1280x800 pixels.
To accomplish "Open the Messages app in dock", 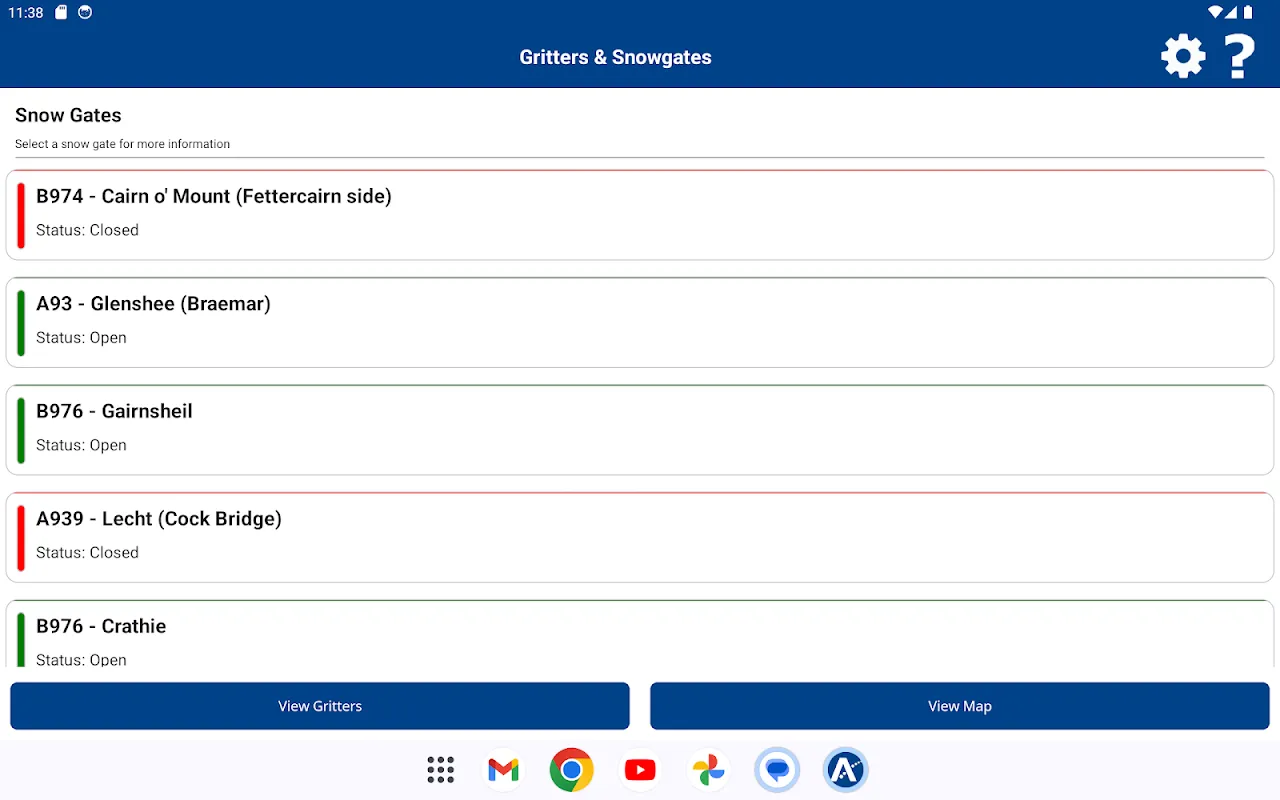I will point(777,770).
